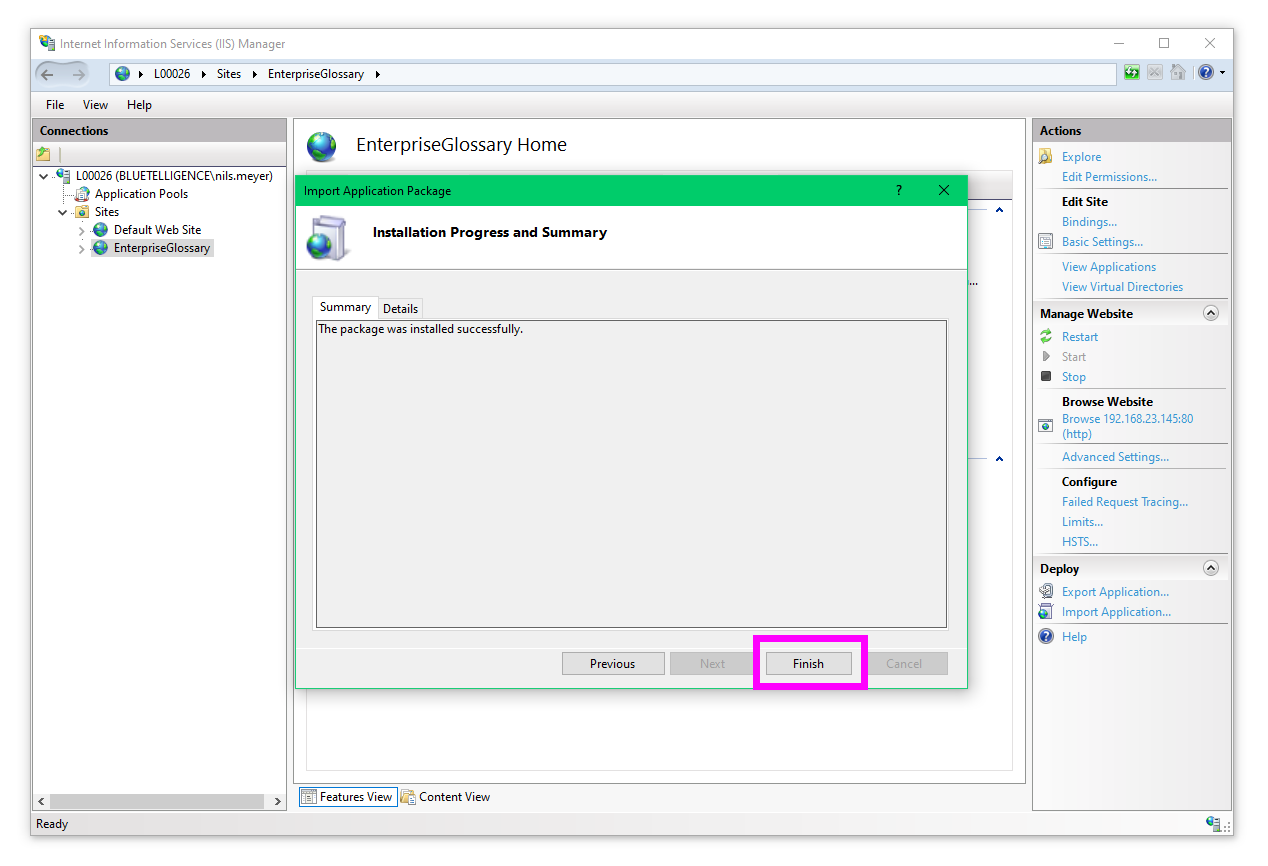The height and width of the screenshot is (866, 1268).
Task: Collapse the Manage Website section
Action: [x=1210, y=313]
